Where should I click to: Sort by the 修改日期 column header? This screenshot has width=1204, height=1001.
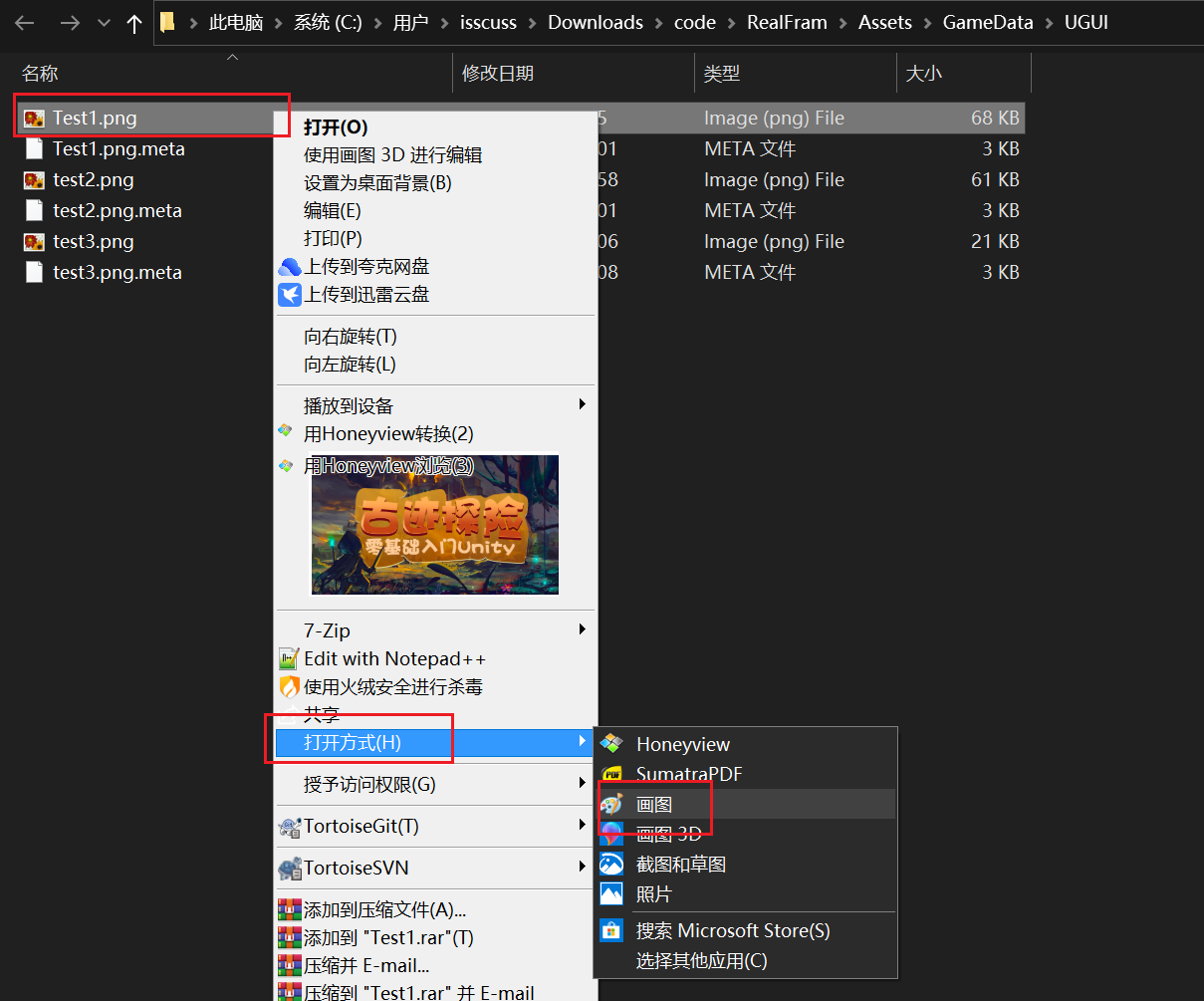point(575,74)
